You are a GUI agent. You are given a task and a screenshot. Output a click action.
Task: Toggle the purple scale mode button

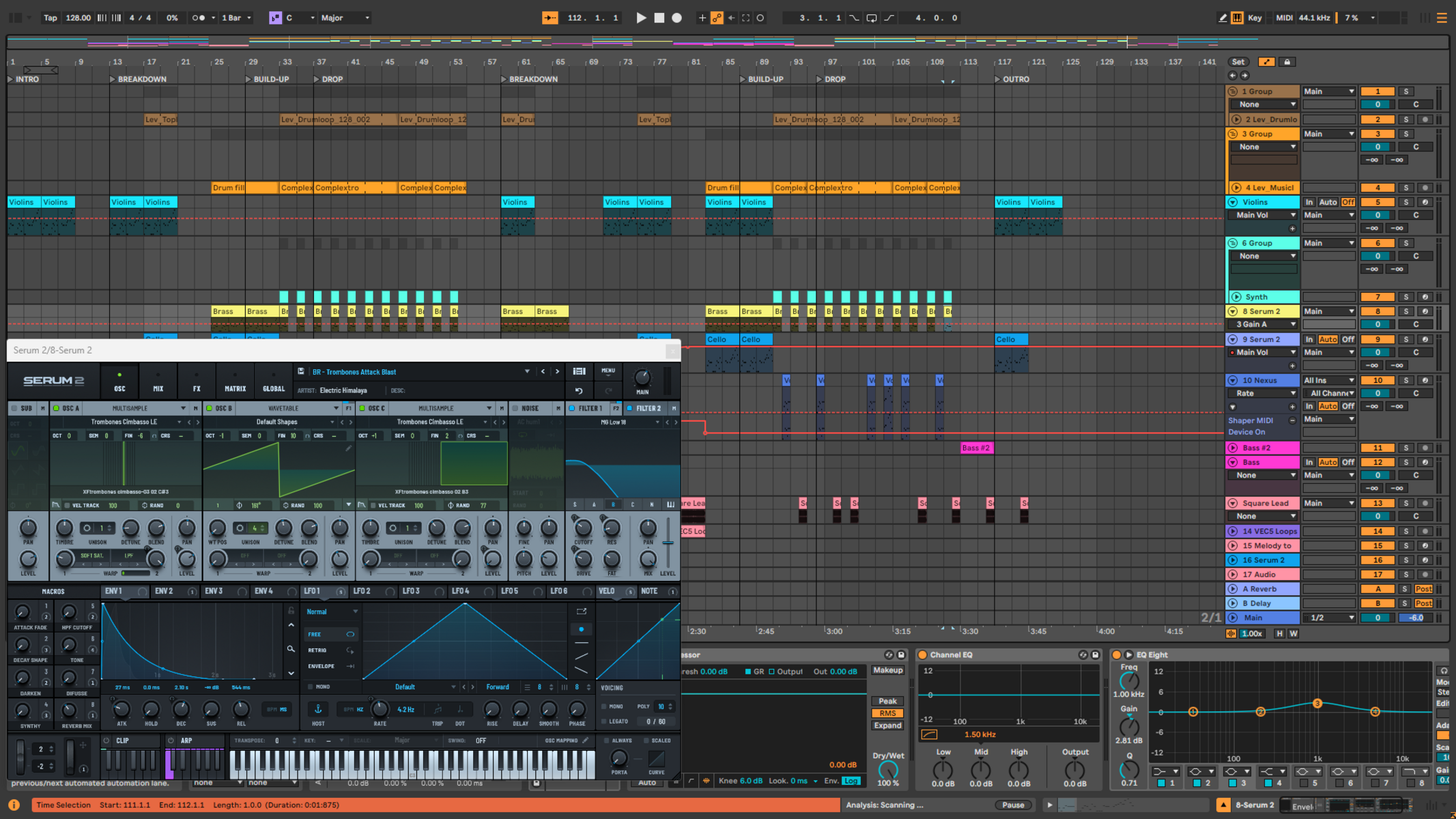275,18
